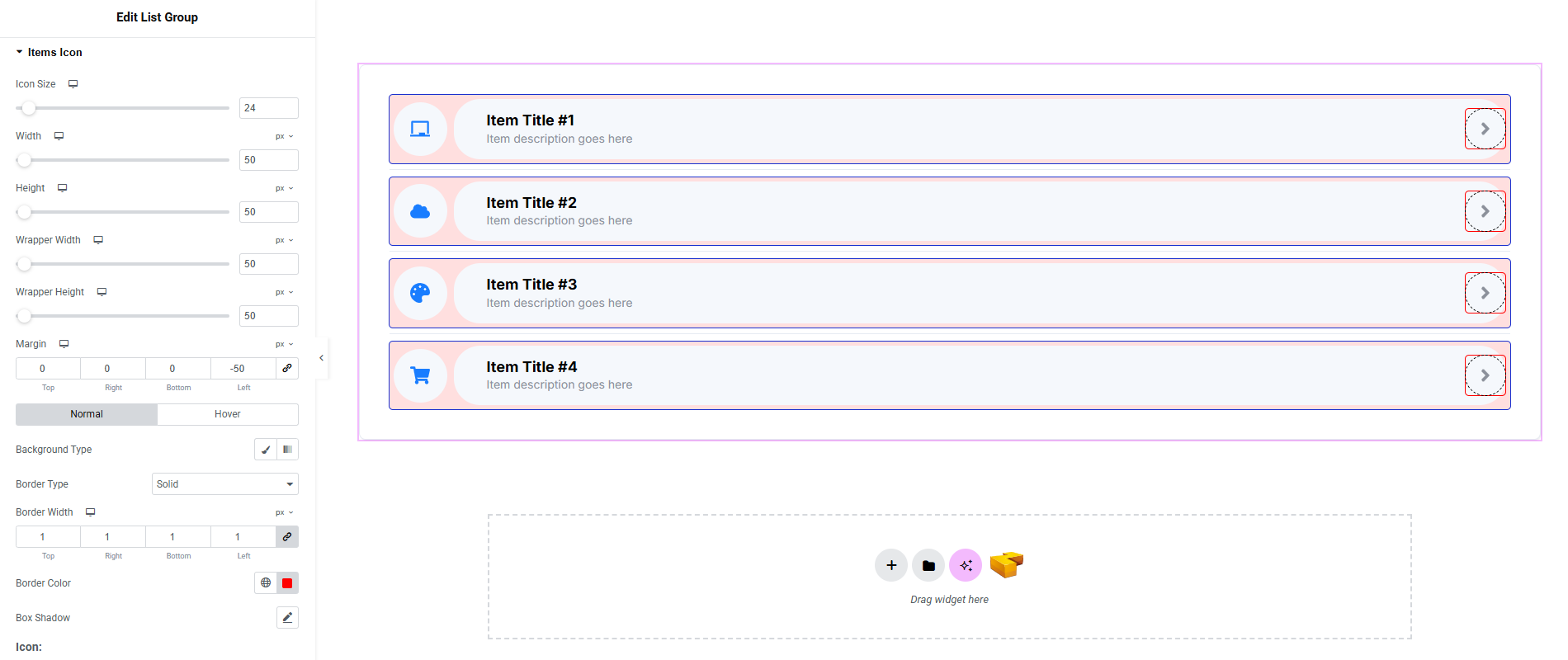Select classic background type brush icon
The height and width of the screenshot is (660, 1568).
pyautogui.click(x=266, y=450)
